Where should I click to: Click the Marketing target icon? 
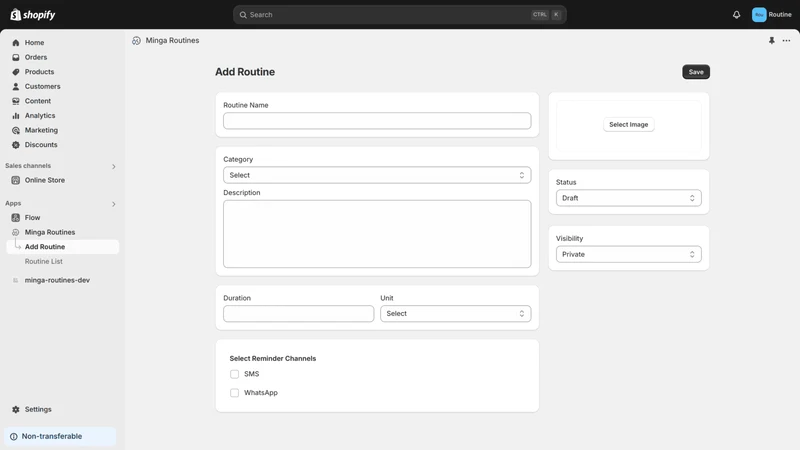coord(16,131)
